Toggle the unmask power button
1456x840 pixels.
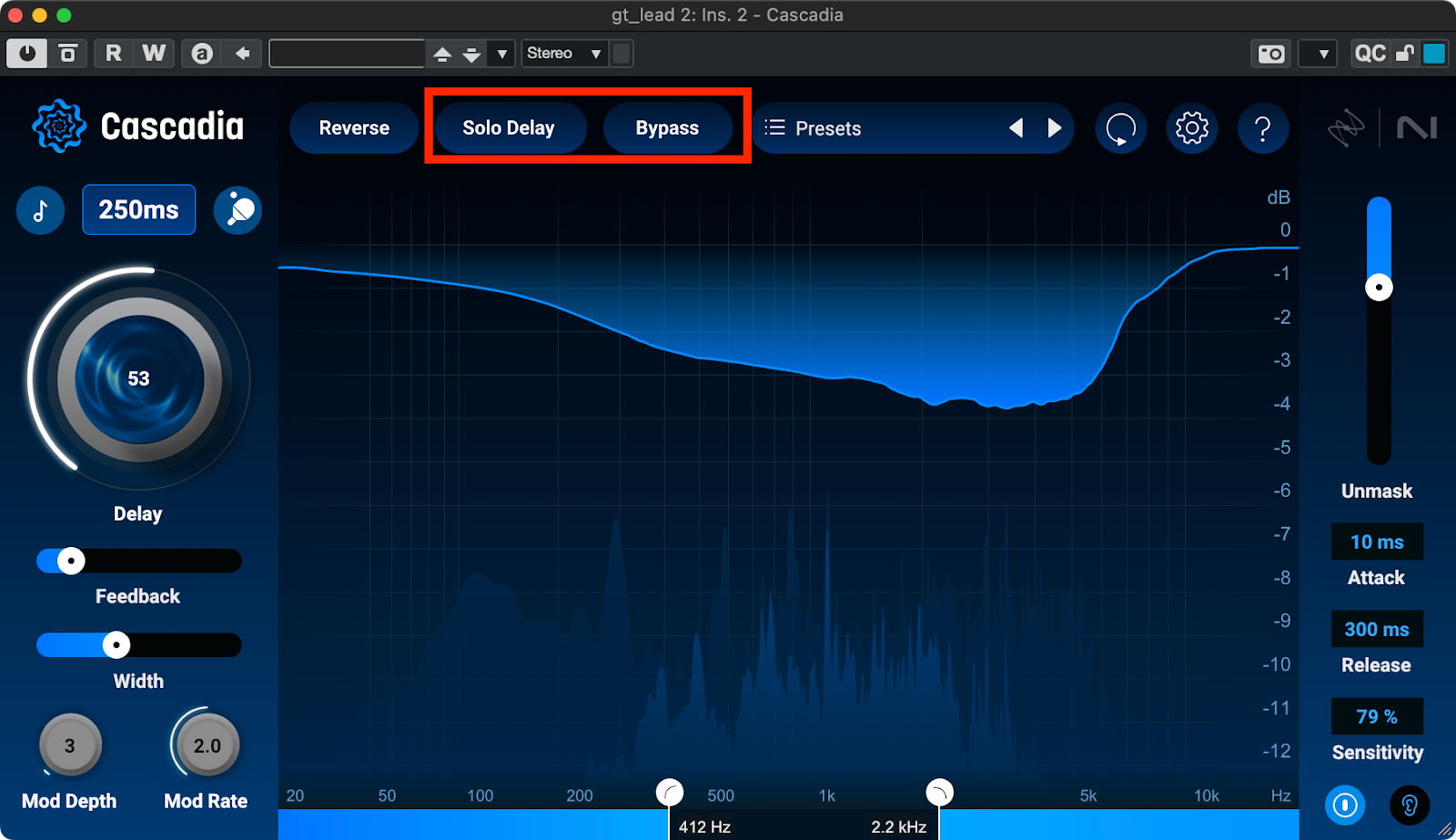pyautogui.click(x=1345, y=805)
